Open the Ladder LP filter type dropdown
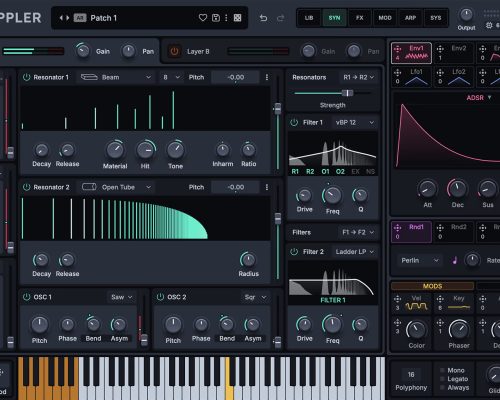Image resolution: width=500 pixels, height=400 pixels. pos(355,252)
